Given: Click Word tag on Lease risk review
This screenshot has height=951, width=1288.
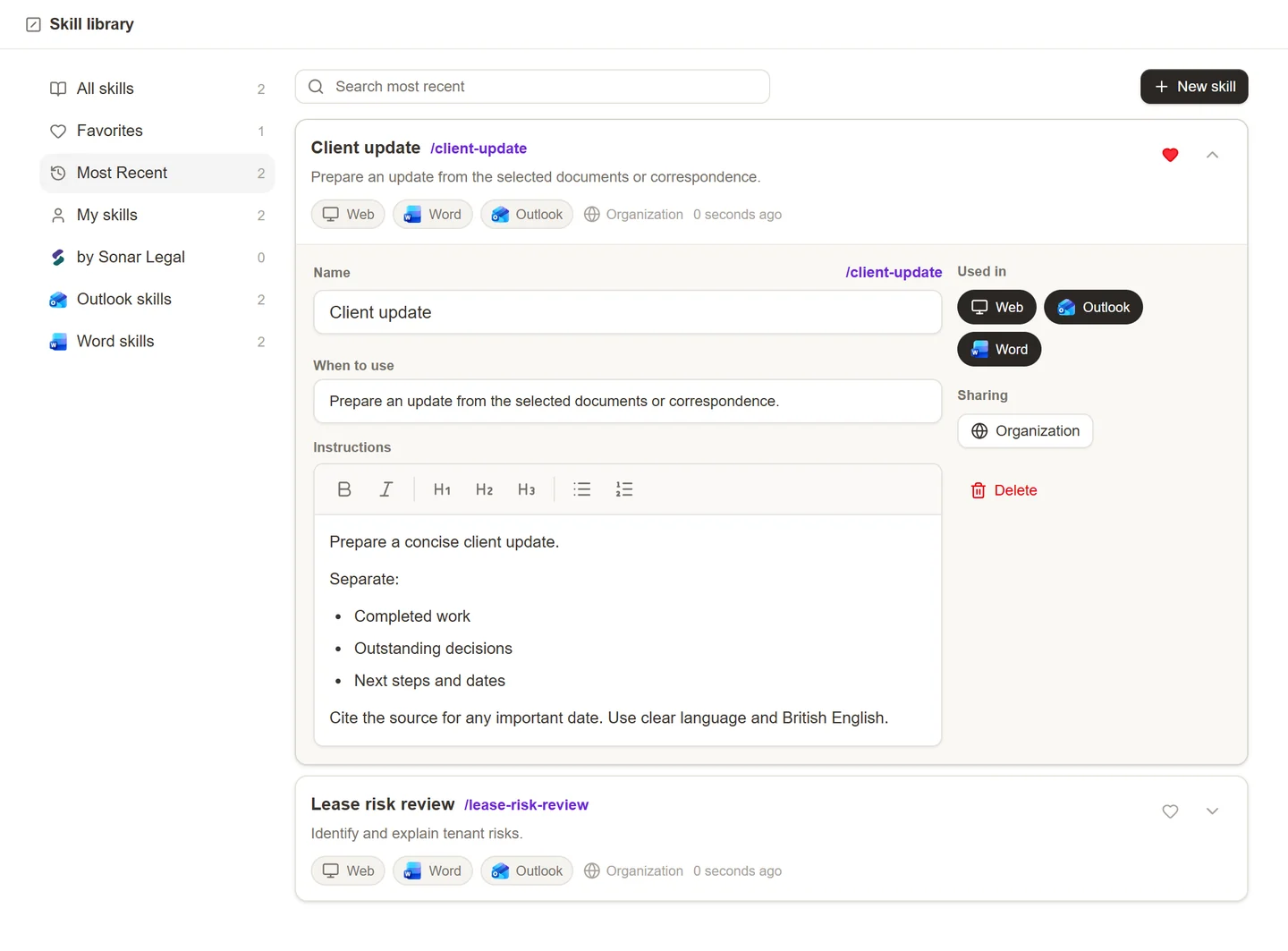Looking at the screenshot, I should pyautogui.click(x=433, y=871).
